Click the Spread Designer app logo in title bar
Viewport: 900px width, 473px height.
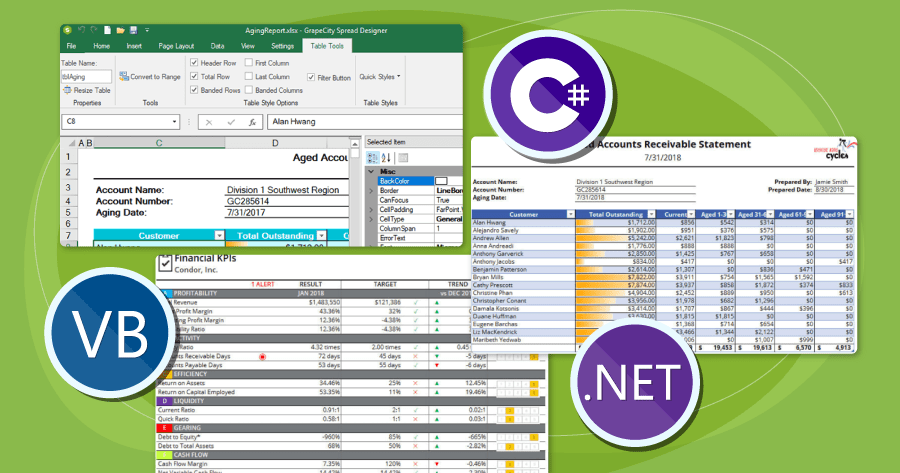67,30
